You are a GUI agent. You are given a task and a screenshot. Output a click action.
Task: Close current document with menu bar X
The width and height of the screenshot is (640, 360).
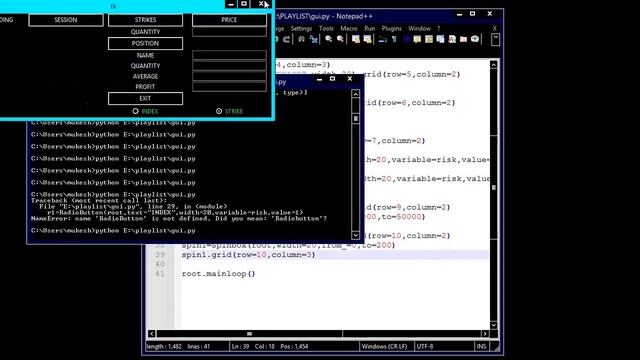coord(494,29)
